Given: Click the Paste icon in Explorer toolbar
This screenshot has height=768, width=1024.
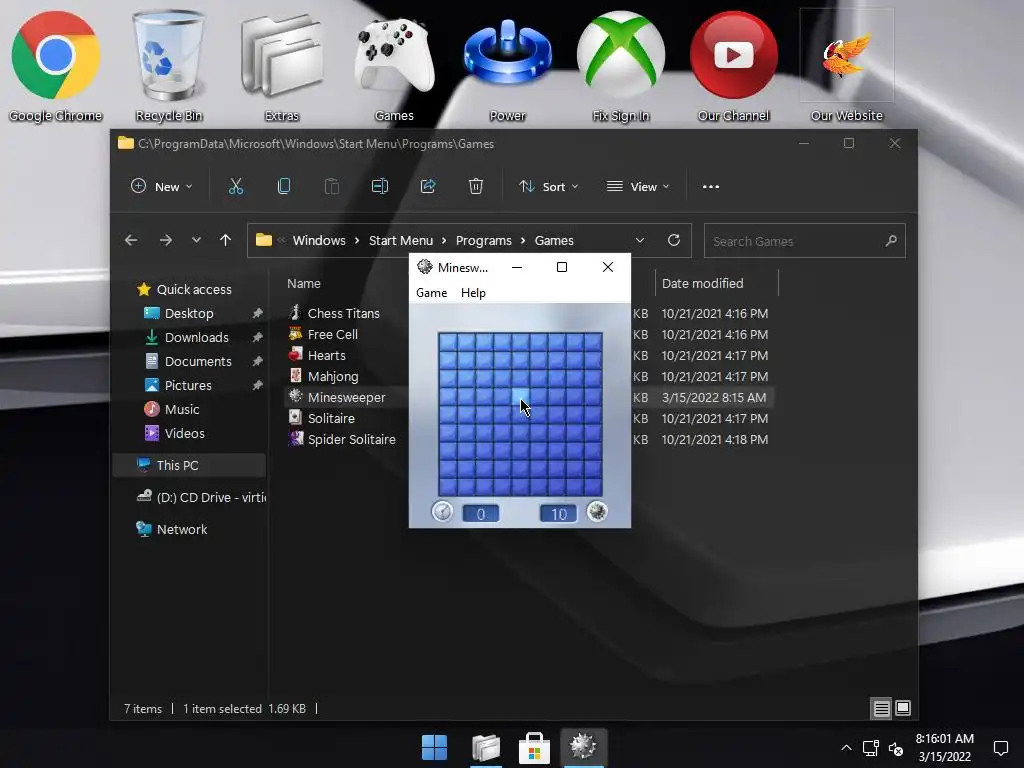Looking at the screenshot, I should [x=332, y=186].
